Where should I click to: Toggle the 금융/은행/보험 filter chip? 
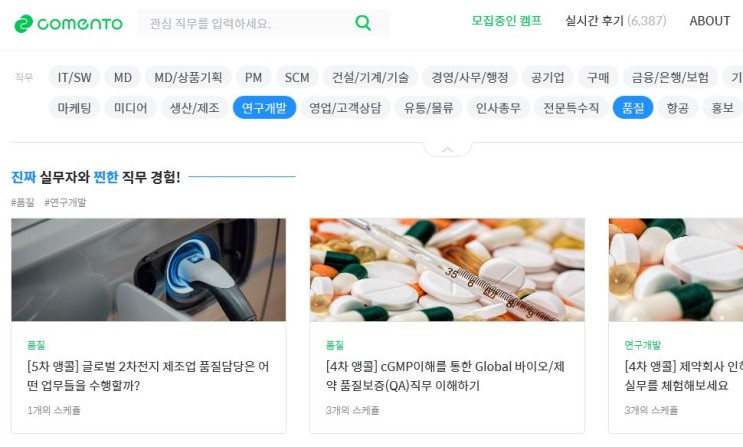tap(670, 77)
